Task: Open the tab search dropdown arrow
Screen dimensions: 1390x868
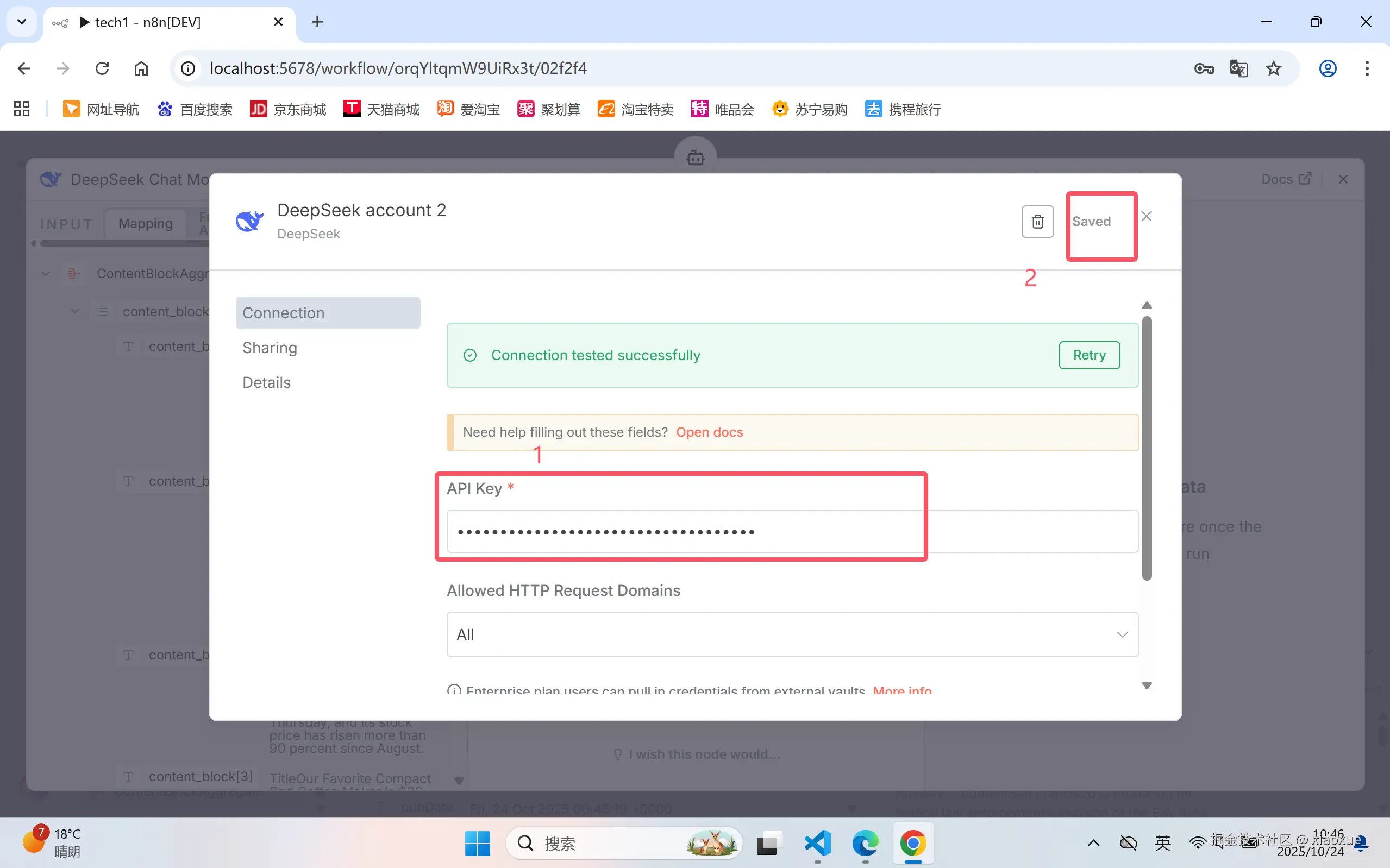Action: click(22, 22)
